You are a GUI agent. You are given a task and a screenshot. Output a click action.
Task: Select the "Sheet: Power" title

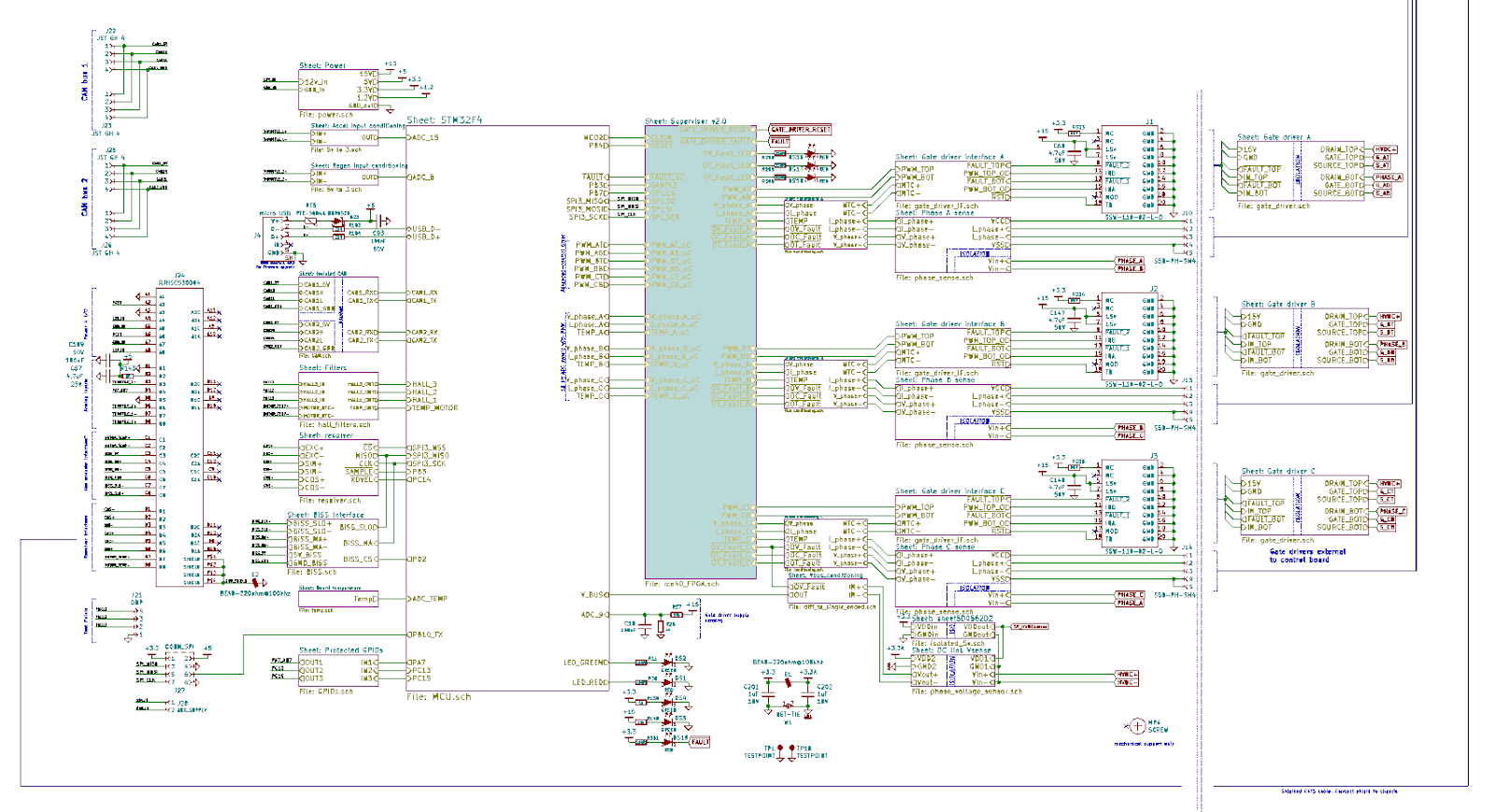322,65
